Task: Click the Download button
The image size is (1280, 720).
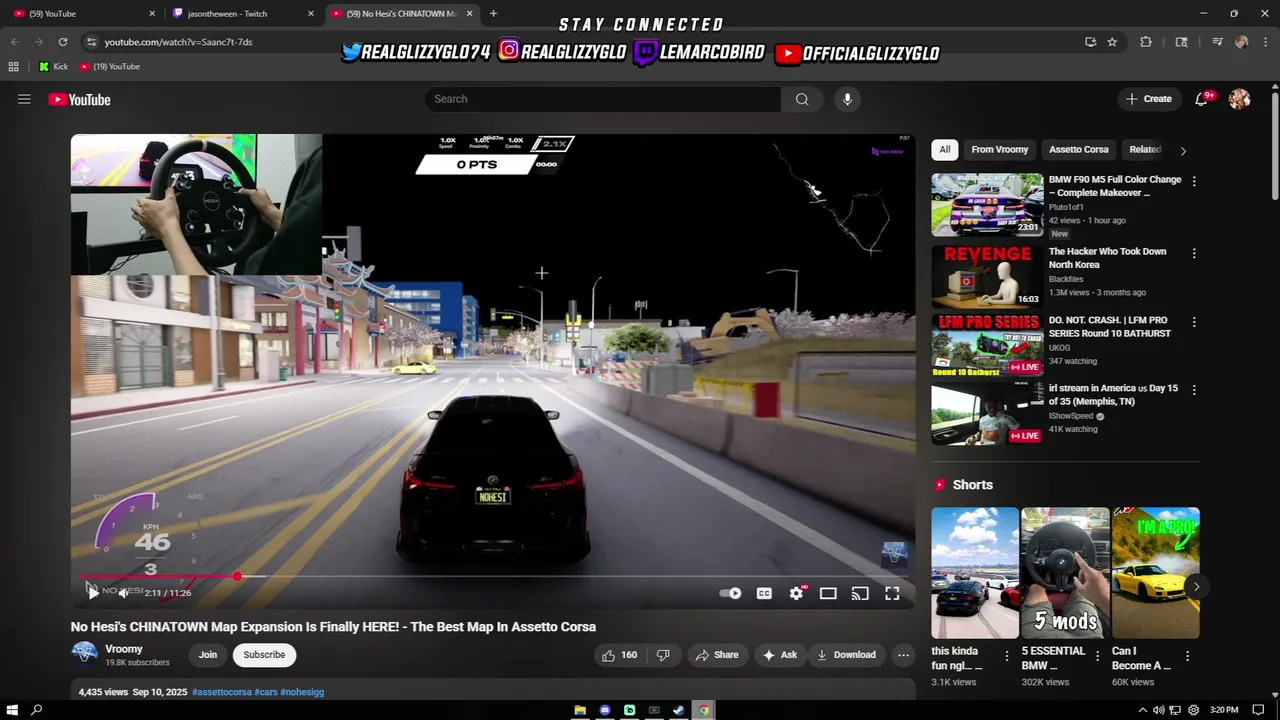Action: (846, 655)
